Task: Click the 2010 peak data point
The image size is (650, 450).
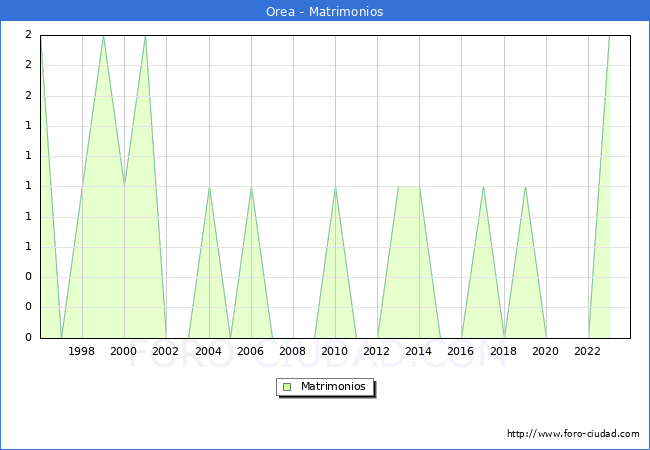Action: pyautogui.click(x=335, y=187)
